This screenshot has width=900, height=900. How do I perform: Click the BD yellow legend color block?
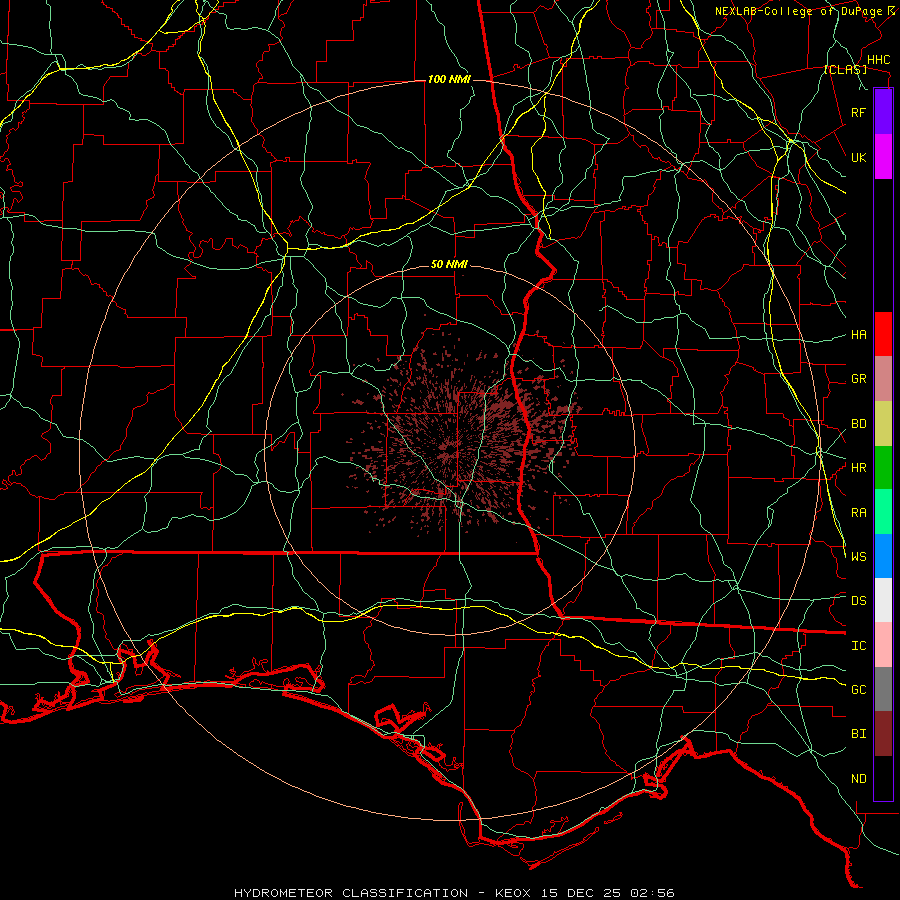[x=883, y=424]
